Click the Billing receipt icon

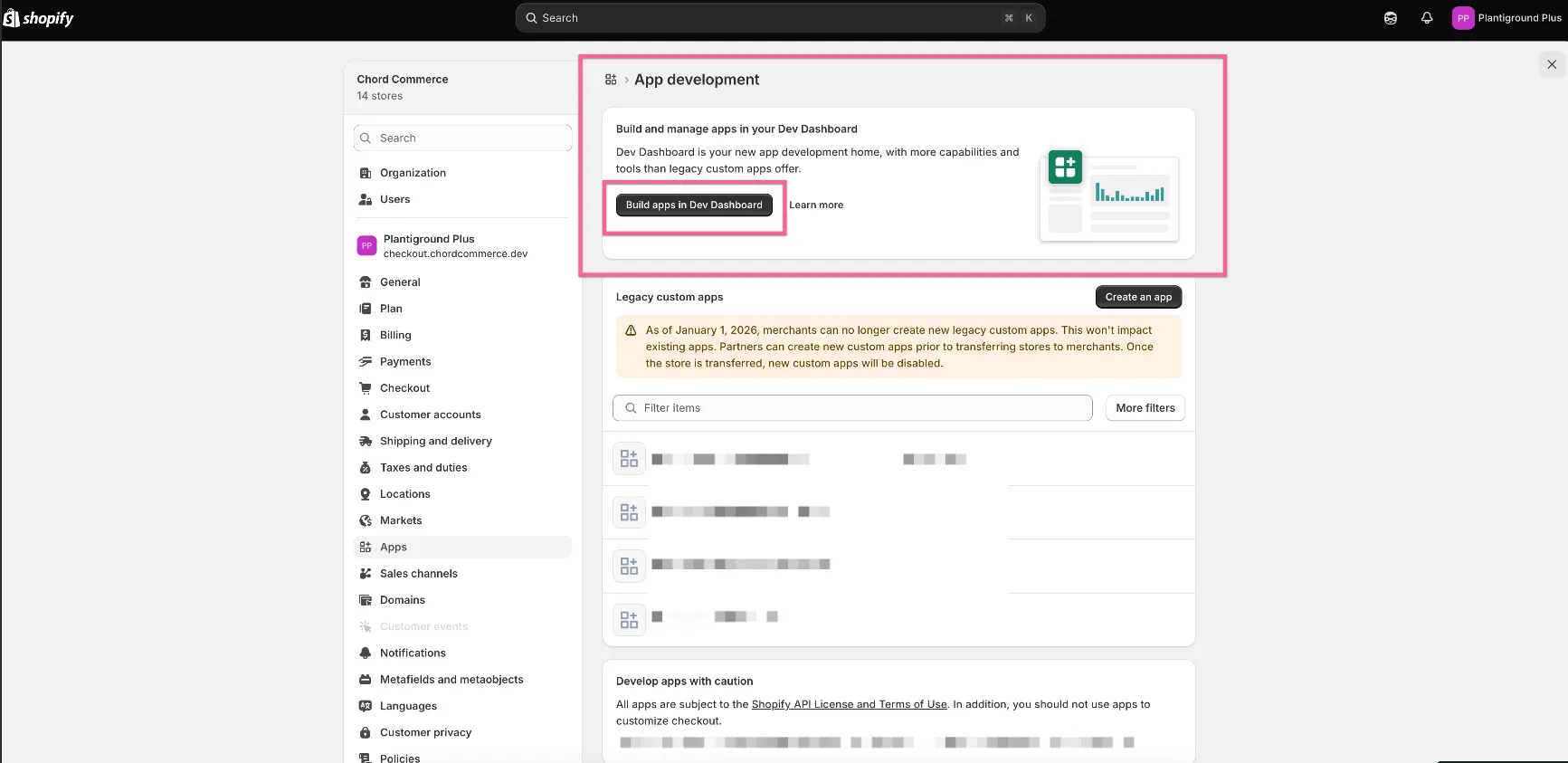(x=366, y=335)
